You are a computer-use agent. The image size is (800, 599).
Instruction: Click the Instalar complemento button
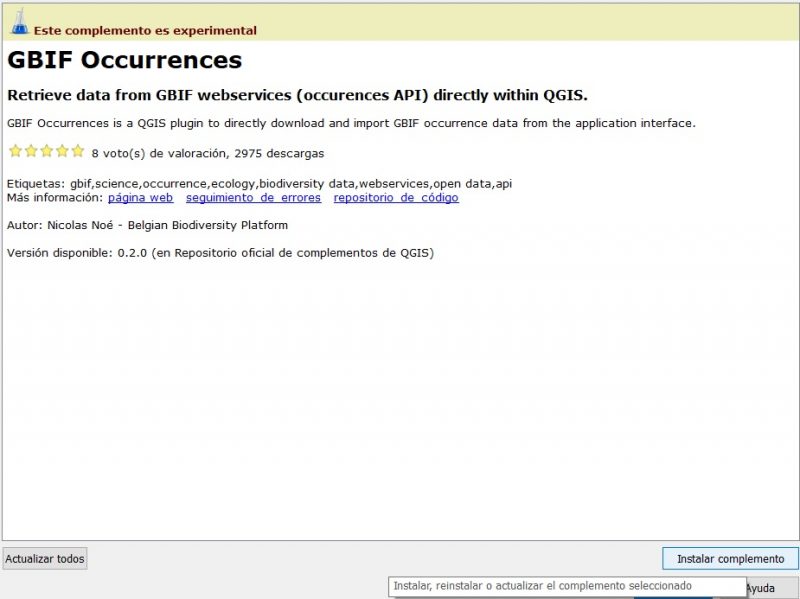pos(730,559)
